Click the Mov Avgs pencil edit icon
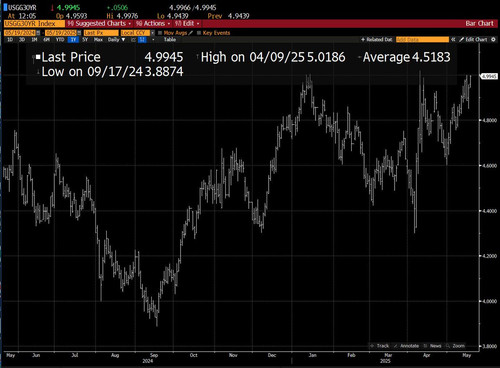This screenshot has height=368, width=500. point(191,33)
